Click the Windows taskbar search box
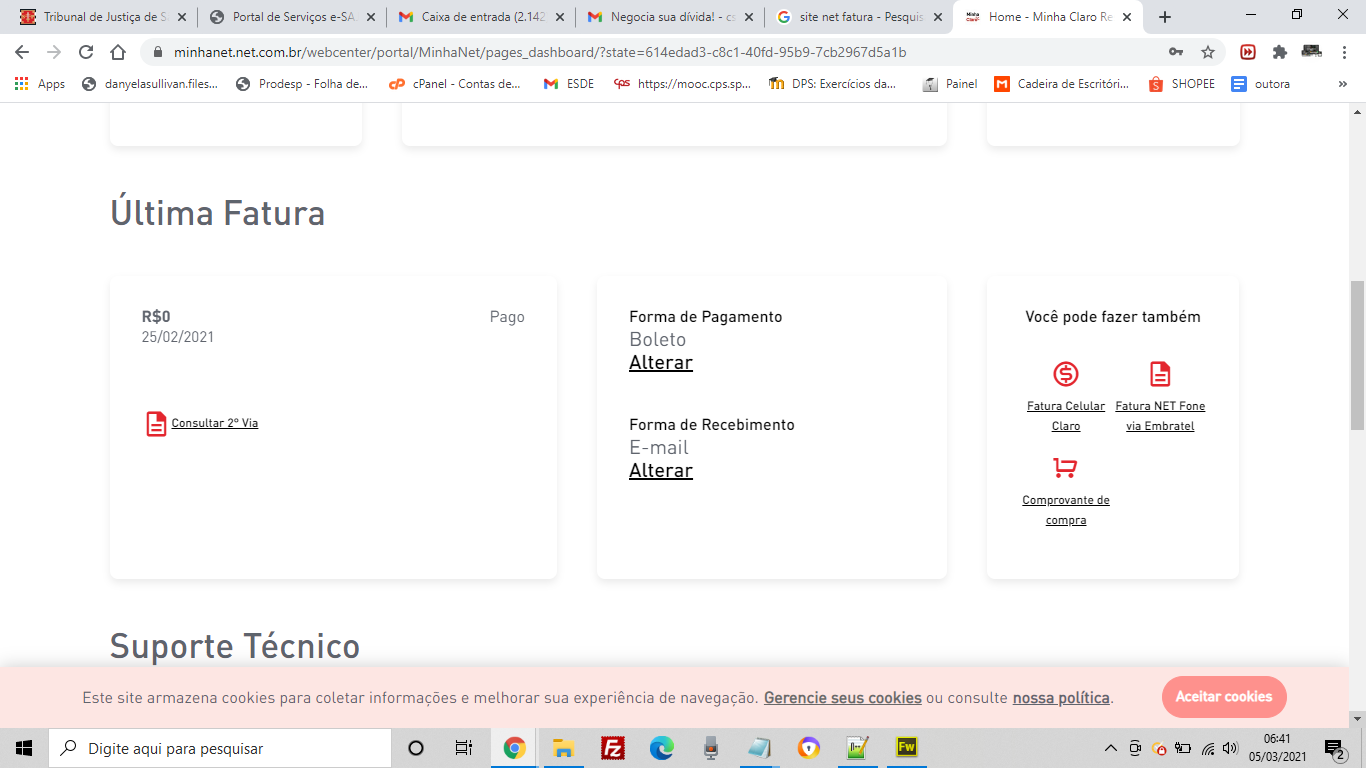The image size is (1366, 768). click(220, 748)
